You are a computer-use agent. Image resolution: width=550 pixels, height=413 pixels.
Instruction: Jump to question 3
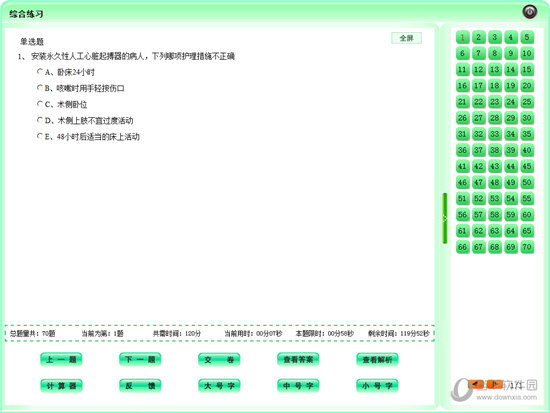495,37
